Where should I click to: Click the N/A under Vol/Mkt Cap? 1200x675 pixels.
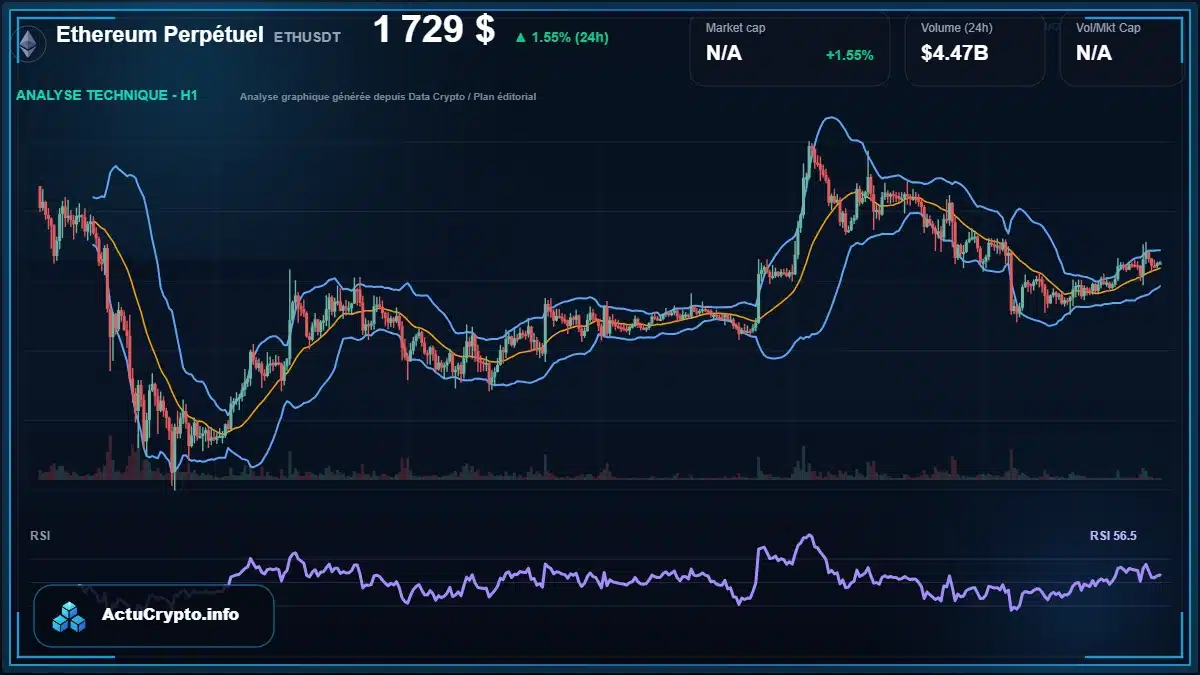tap(1094, 53)
